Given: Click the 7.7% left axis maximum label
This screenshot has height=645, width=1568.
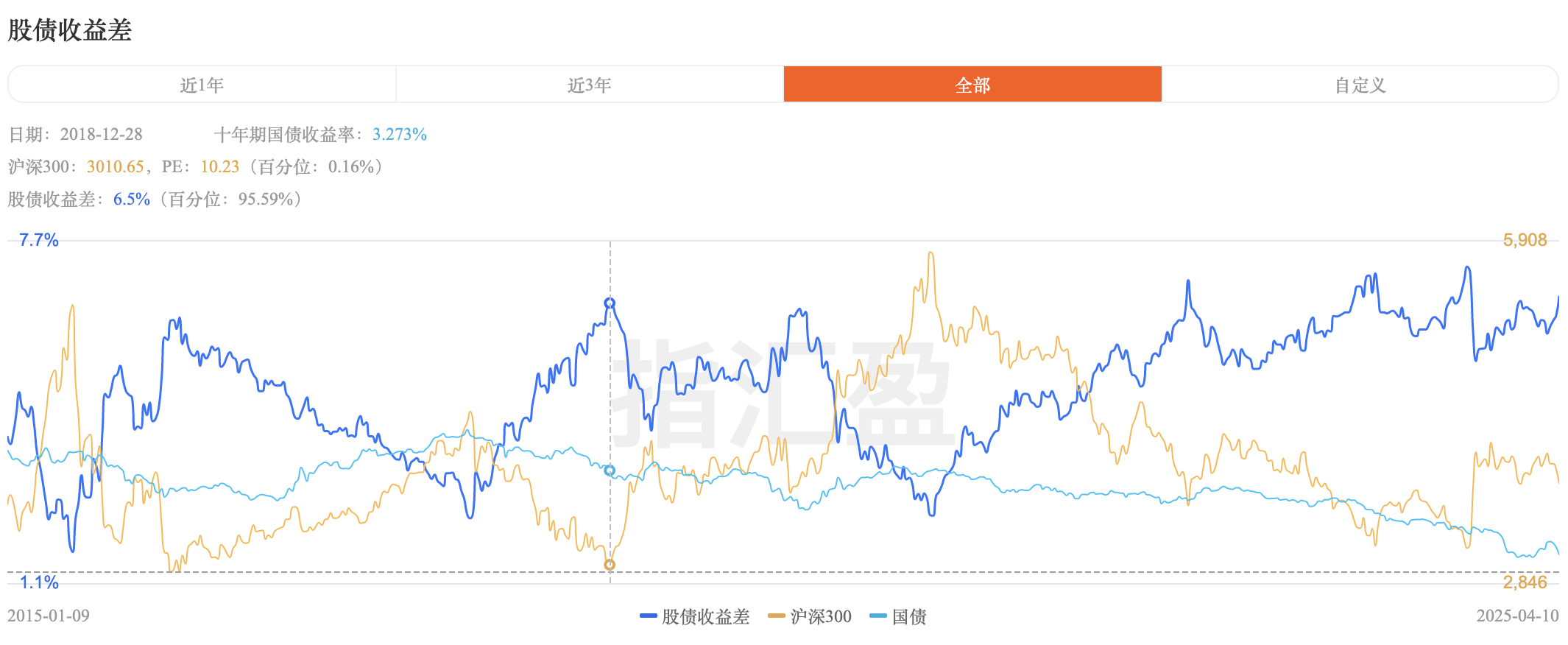Looking at the screenshot, I should pyautogui.click(x=39, y=240).
